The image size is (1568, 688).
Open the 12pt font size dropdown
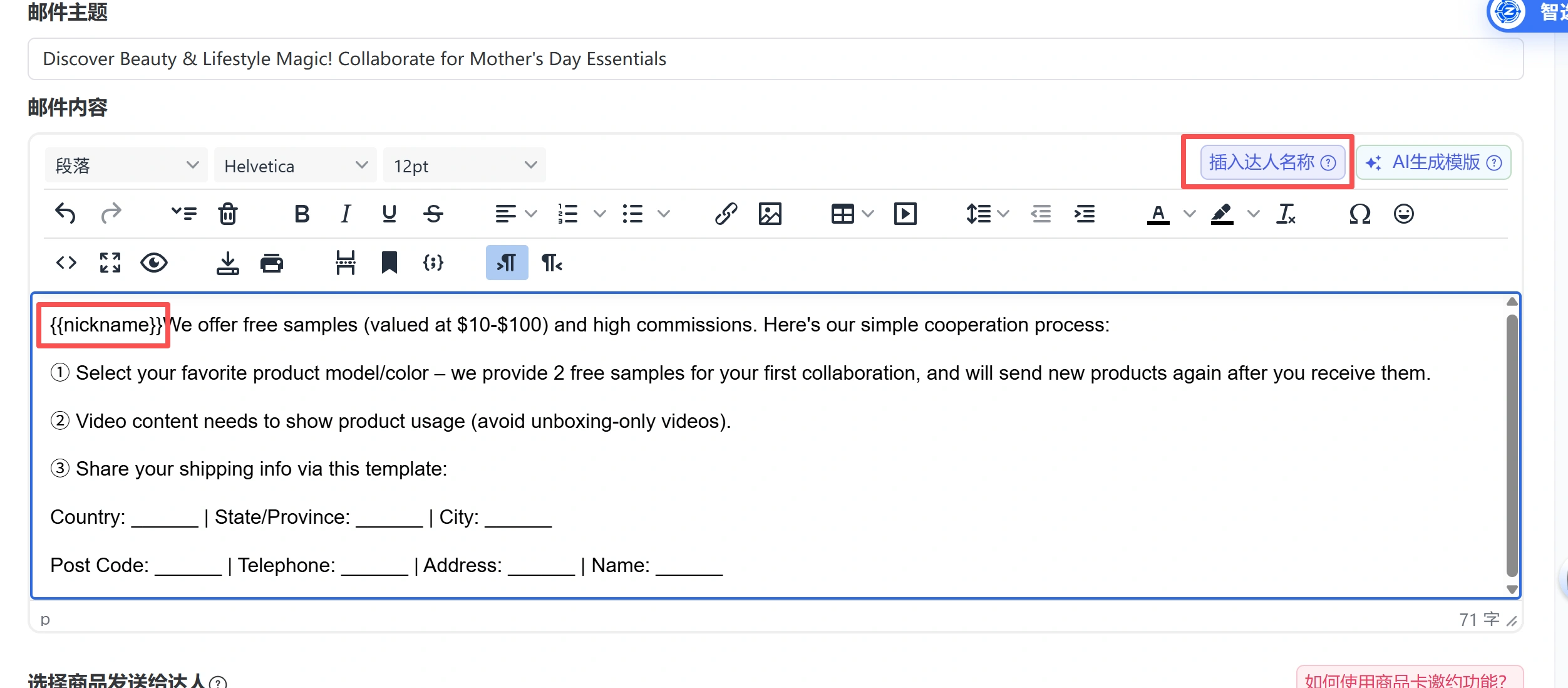464,165
